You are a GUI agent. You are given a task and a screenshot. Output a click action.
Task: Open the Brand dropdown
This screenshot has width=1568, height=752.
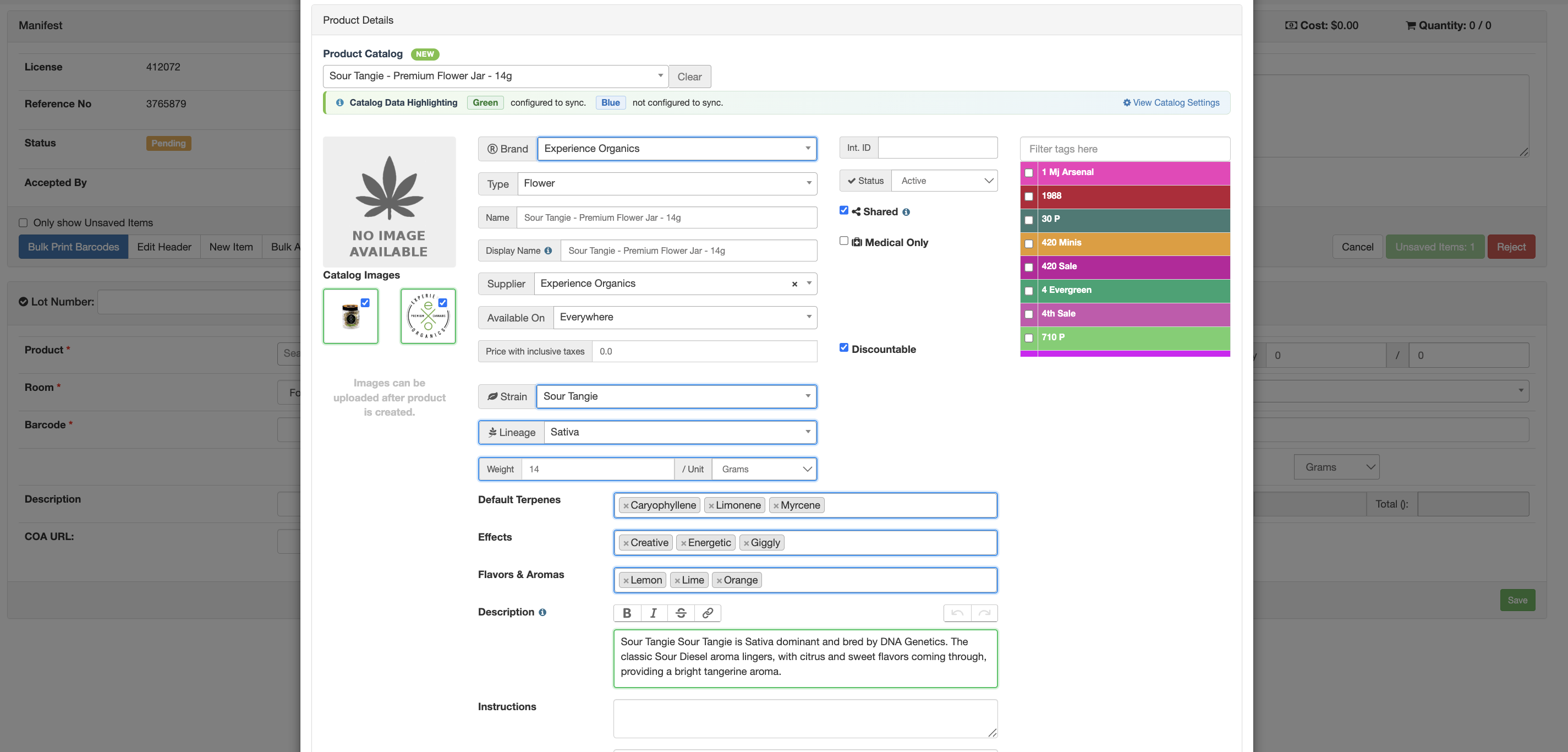tap(677, 149)
